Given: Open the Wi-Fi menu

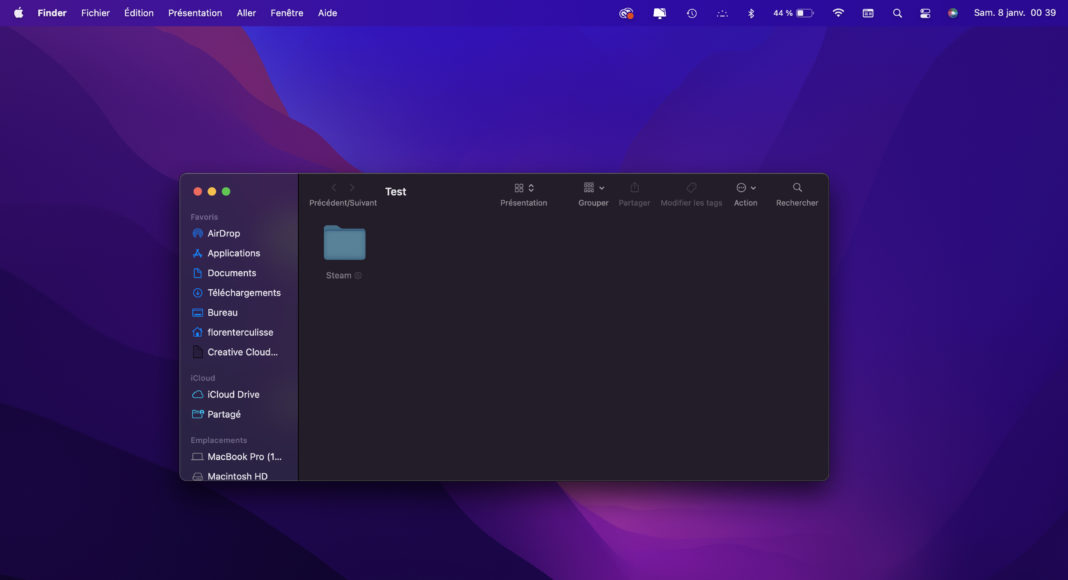Looking at the screenshot, I should point(838,13).
